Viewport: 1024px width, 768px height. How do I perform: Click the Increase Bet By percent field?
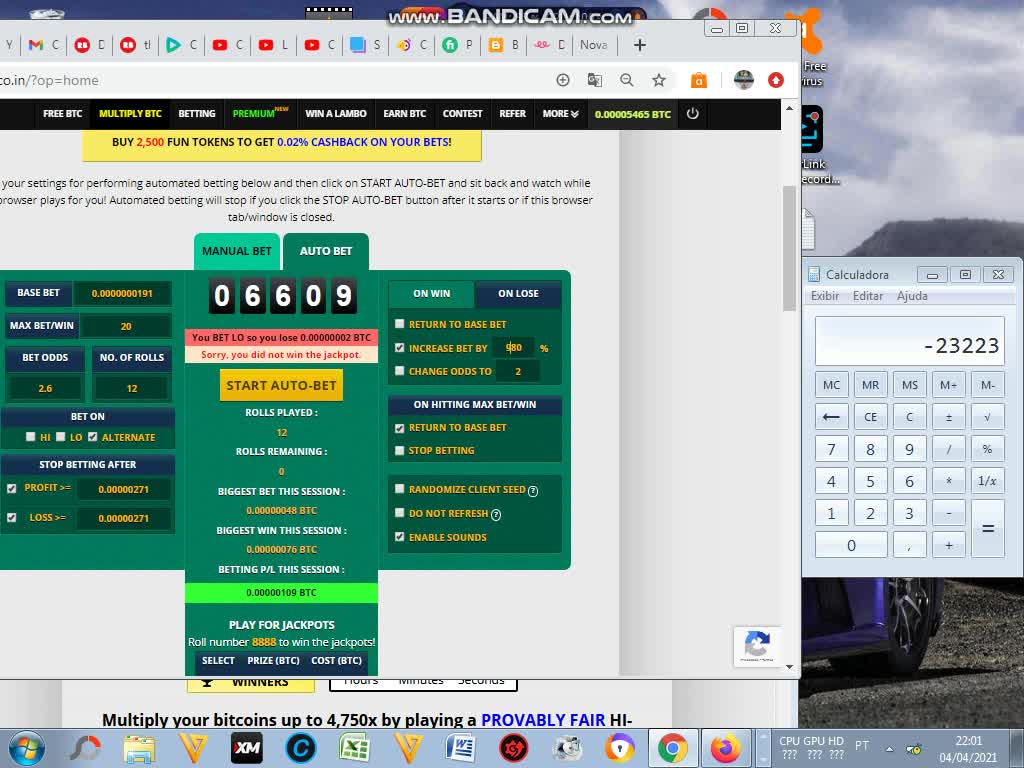point(514,347)
